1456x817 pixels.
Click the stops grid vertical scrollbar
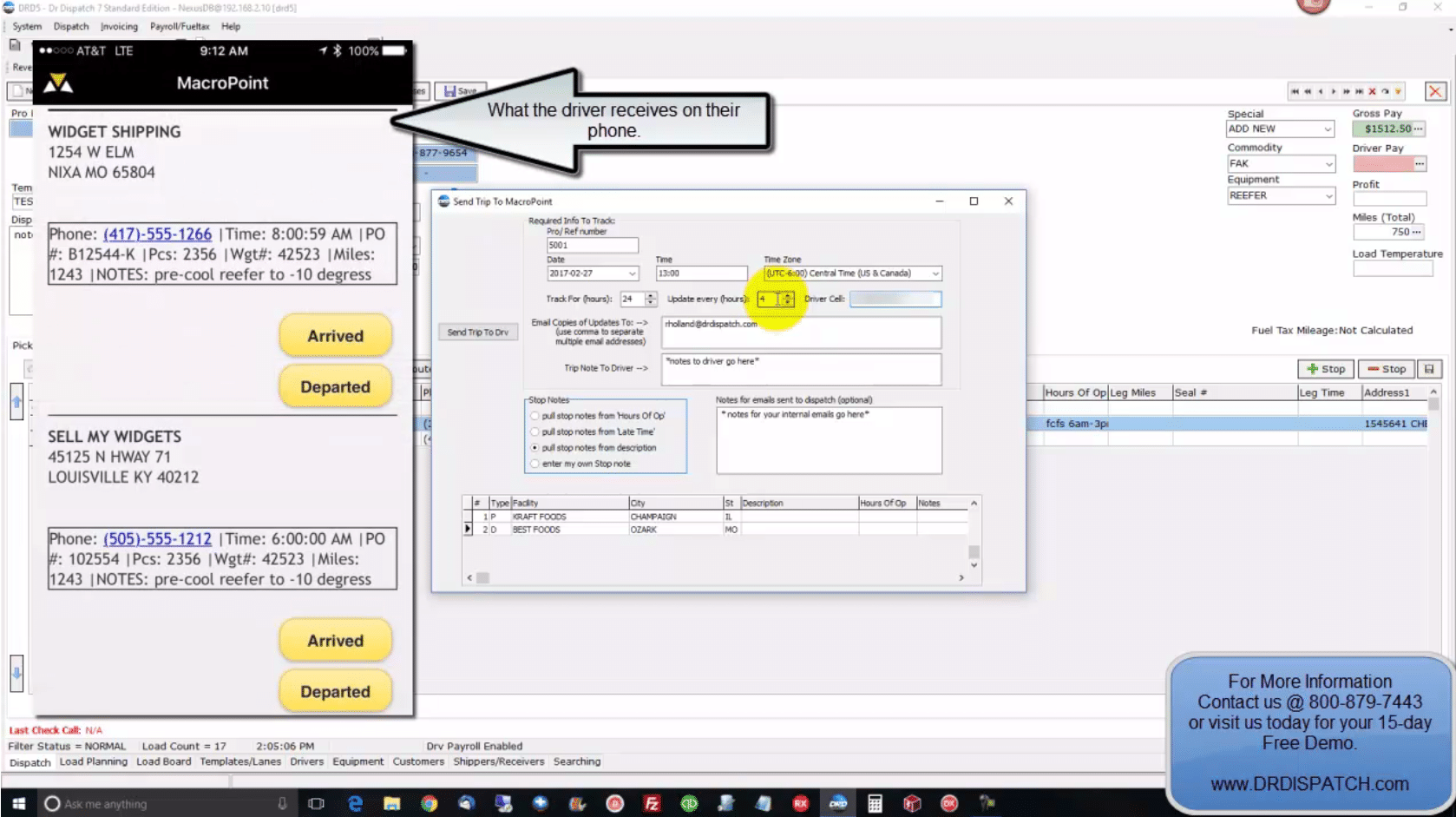coord(974,535)
